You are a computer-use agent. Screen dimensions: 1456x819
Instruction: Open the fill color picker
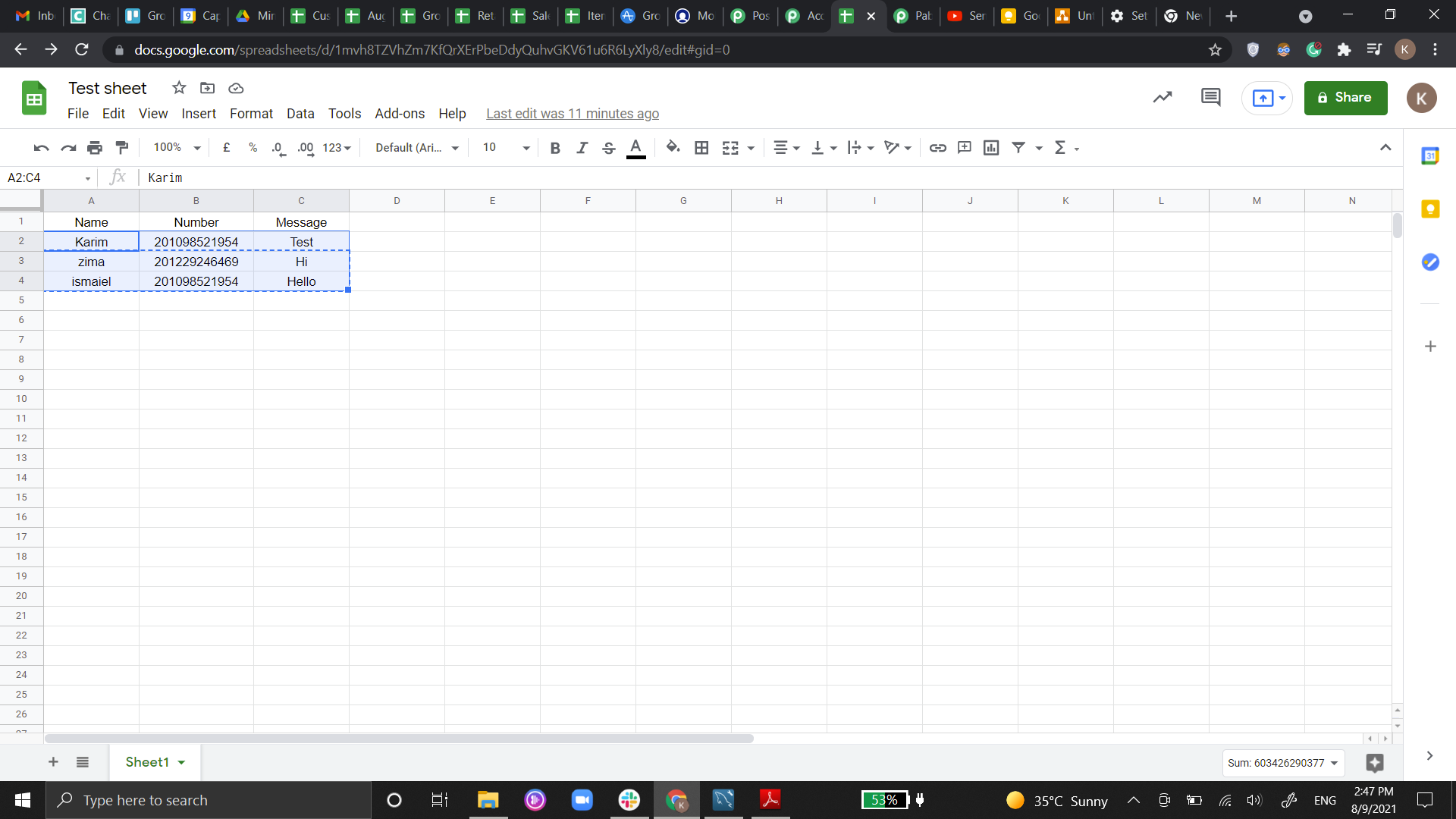[x=673, y=148]
